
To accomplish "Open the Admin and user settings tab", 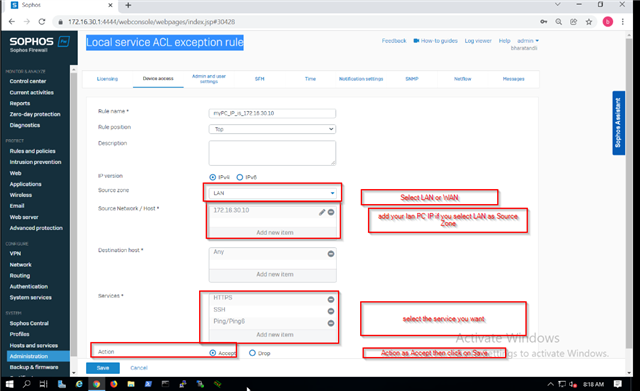I will pos(209,79).
